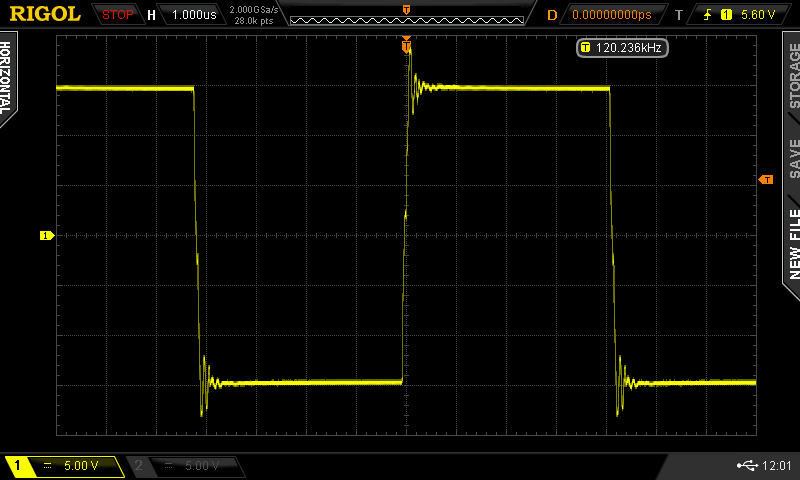Screen dimensions: 800x480
Task: Click the D horizontal delay icon
Action: coord(552,15)
